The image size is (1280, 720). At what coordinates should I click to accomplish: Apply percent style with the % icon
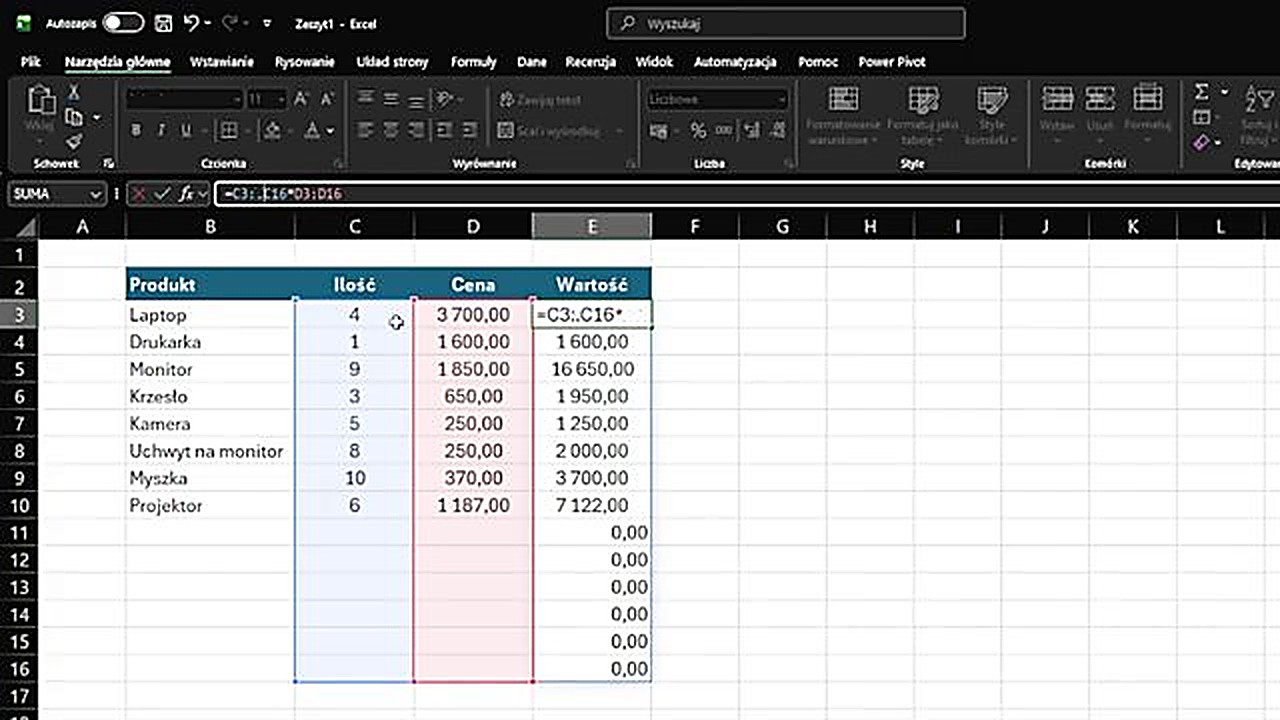point(698,131)
